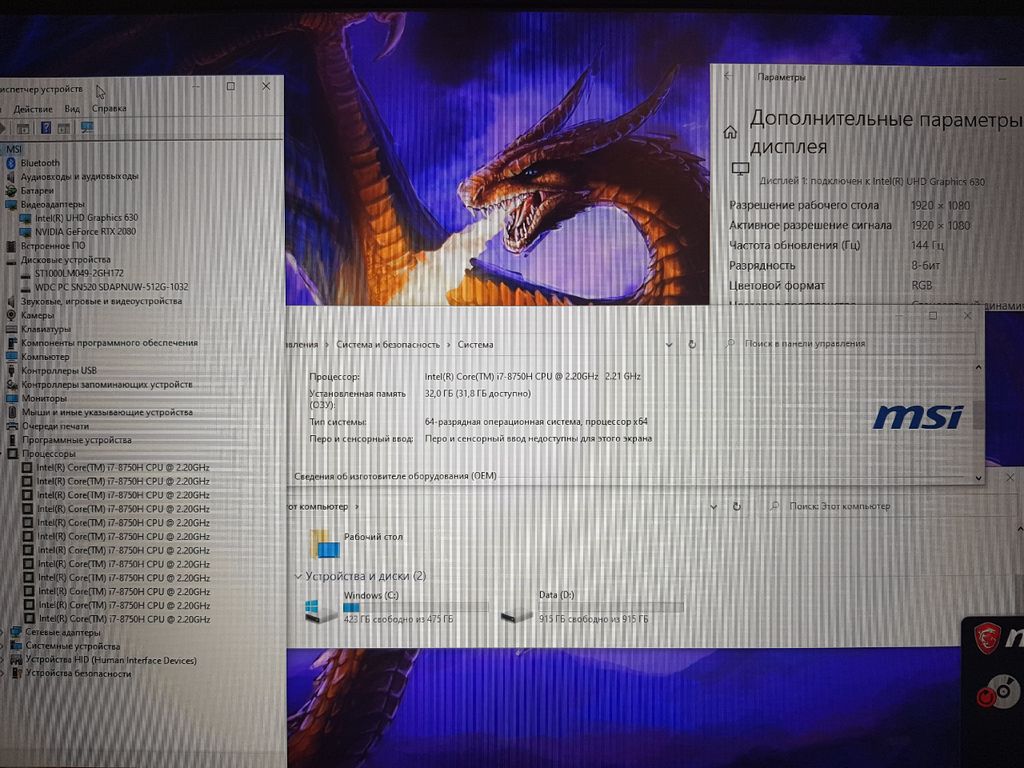The height and width of the screenshot is (768, 1024).
Task: Click the Data (D:) free space bar
Action: (611, 607)
